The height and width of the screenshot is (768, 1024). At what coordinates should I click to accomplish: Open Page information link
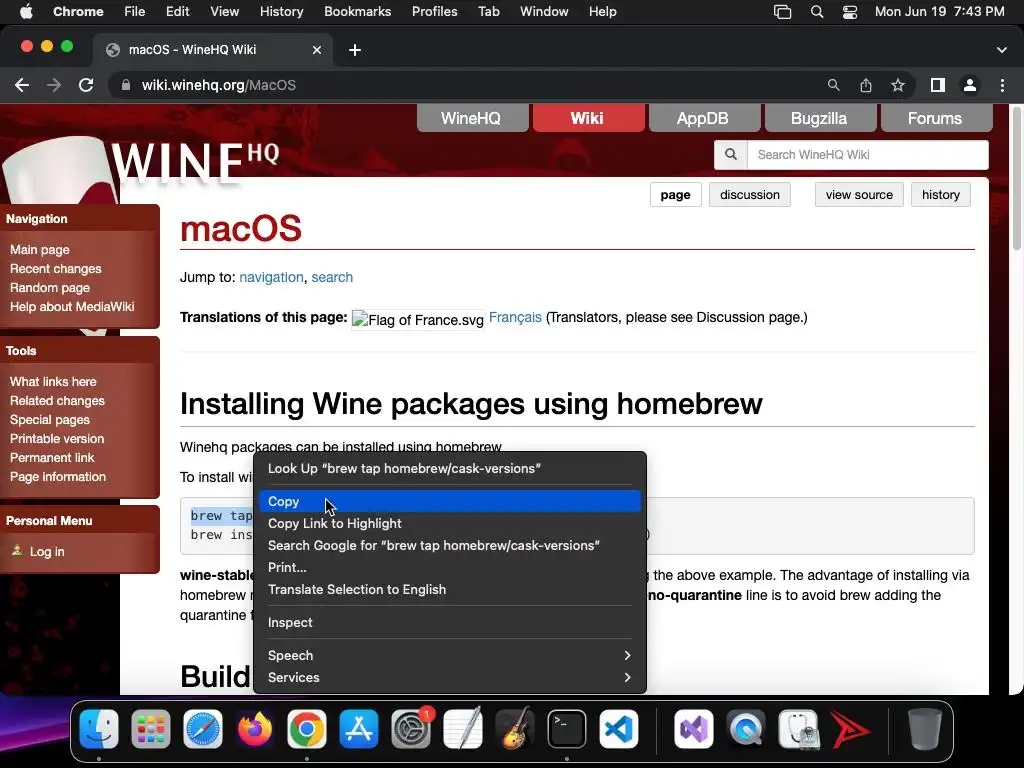(57, 477)
